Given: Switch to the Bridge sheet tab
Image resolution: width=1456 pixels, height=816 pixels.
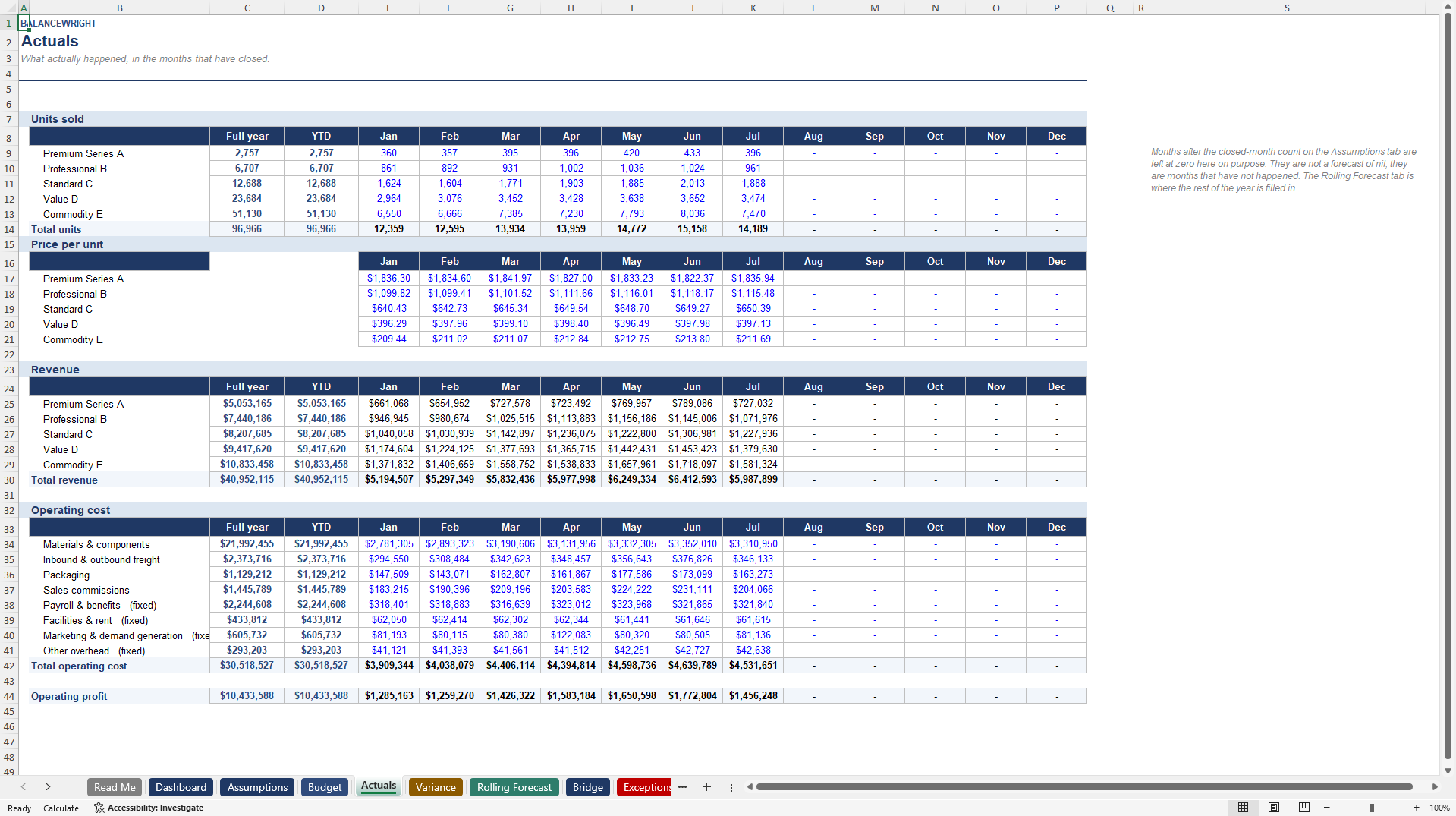Looking at the screenshot, I should pos(588,787).
